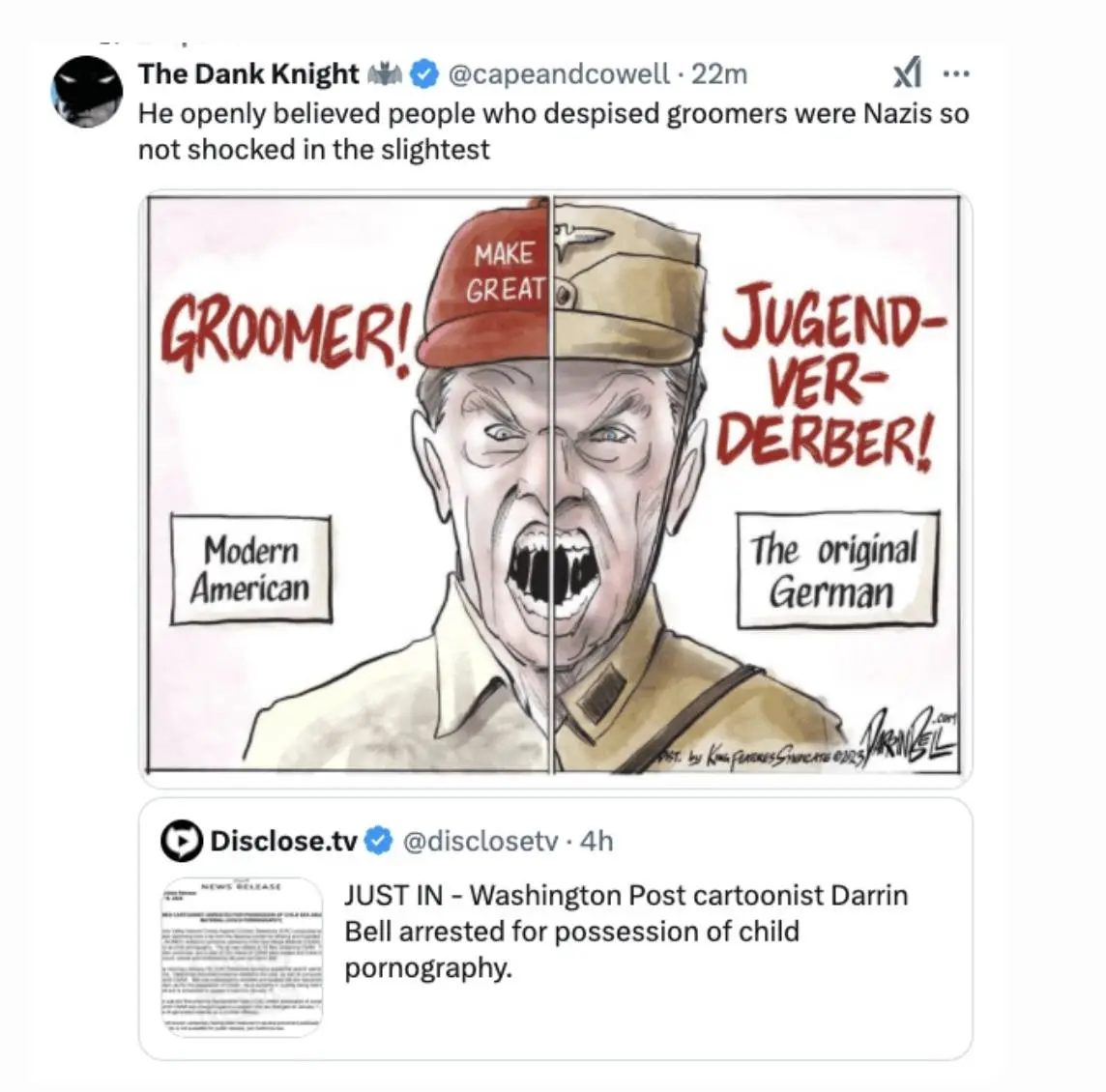The image size is (1106, 1092).
Task: Click the @disclosetv handle
Action: tap(480, 841)
